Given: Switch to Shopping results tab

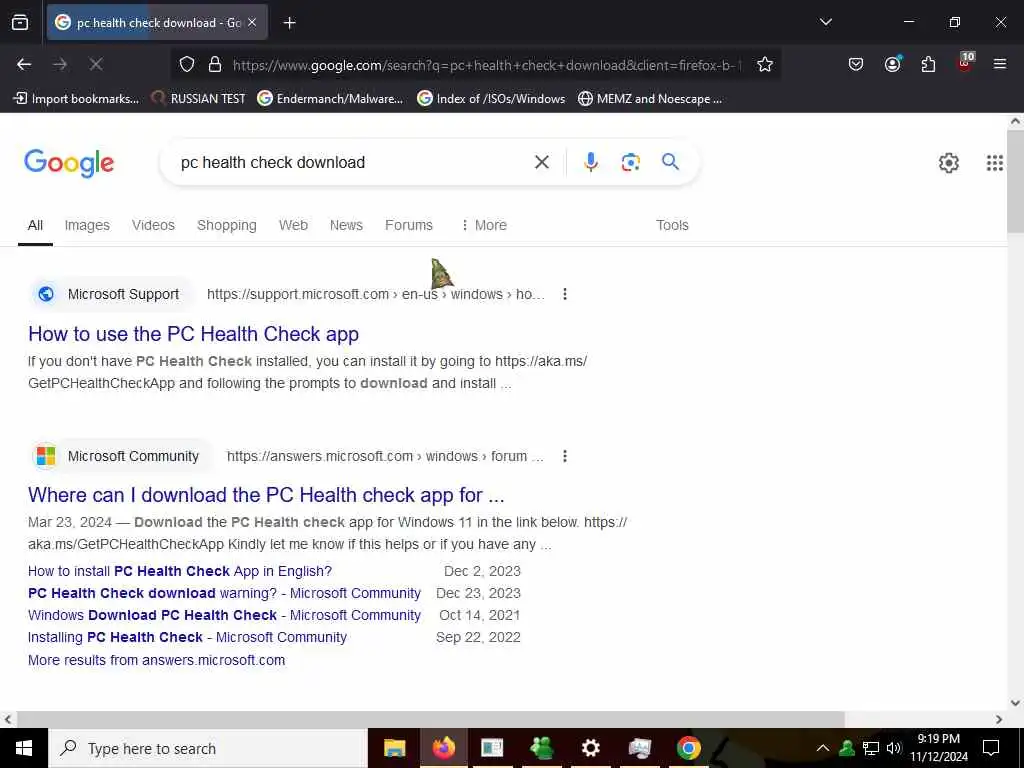Looking at the screenshot, I should pos(227,225).
